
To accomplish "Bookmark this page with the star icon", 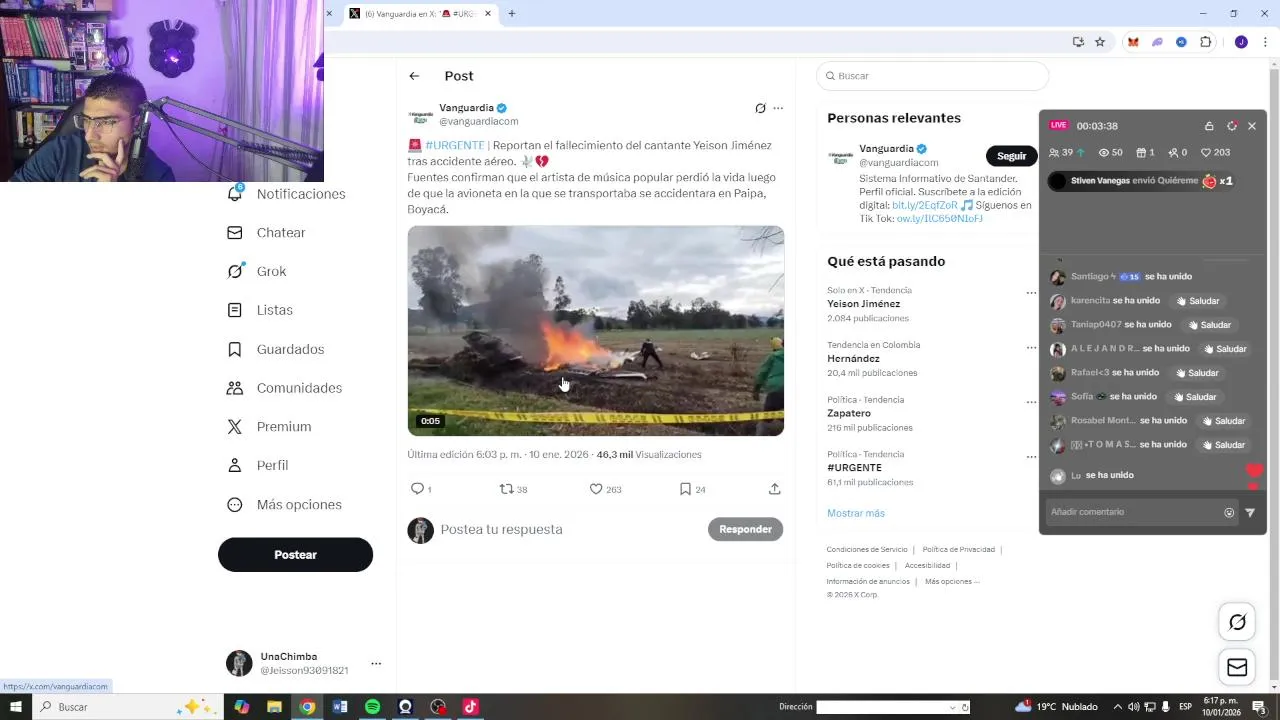I will [1100, 42].
